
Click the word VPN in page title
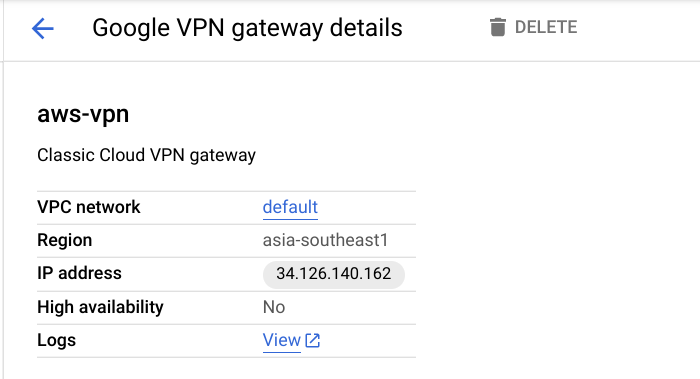[x=200, y=28]
